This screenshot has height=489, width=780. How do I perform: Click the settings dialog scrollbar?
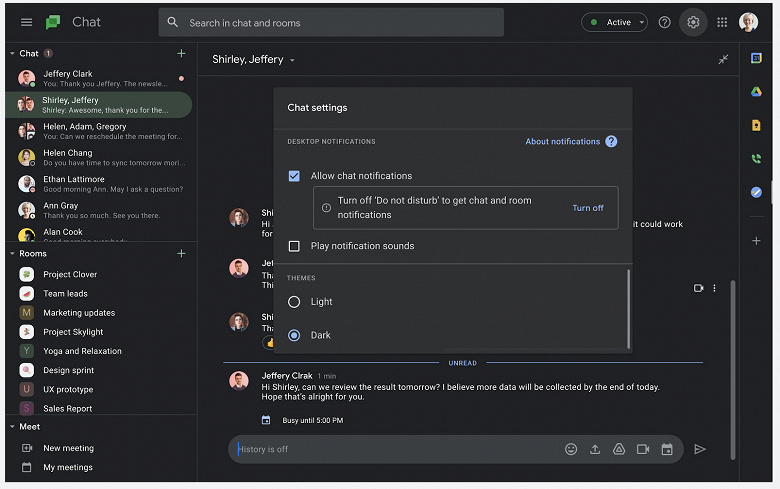628,308
